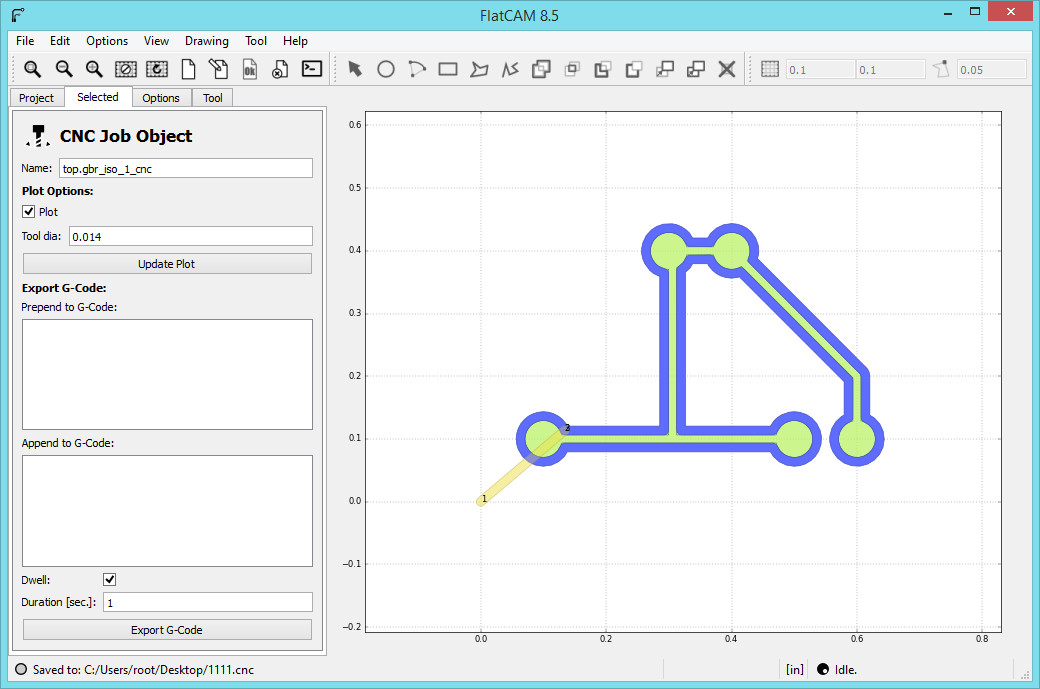Click the Name field with top.gbr_iso_1_cnc
This screenshot has height=689, width=1040.
click(186, 168)
